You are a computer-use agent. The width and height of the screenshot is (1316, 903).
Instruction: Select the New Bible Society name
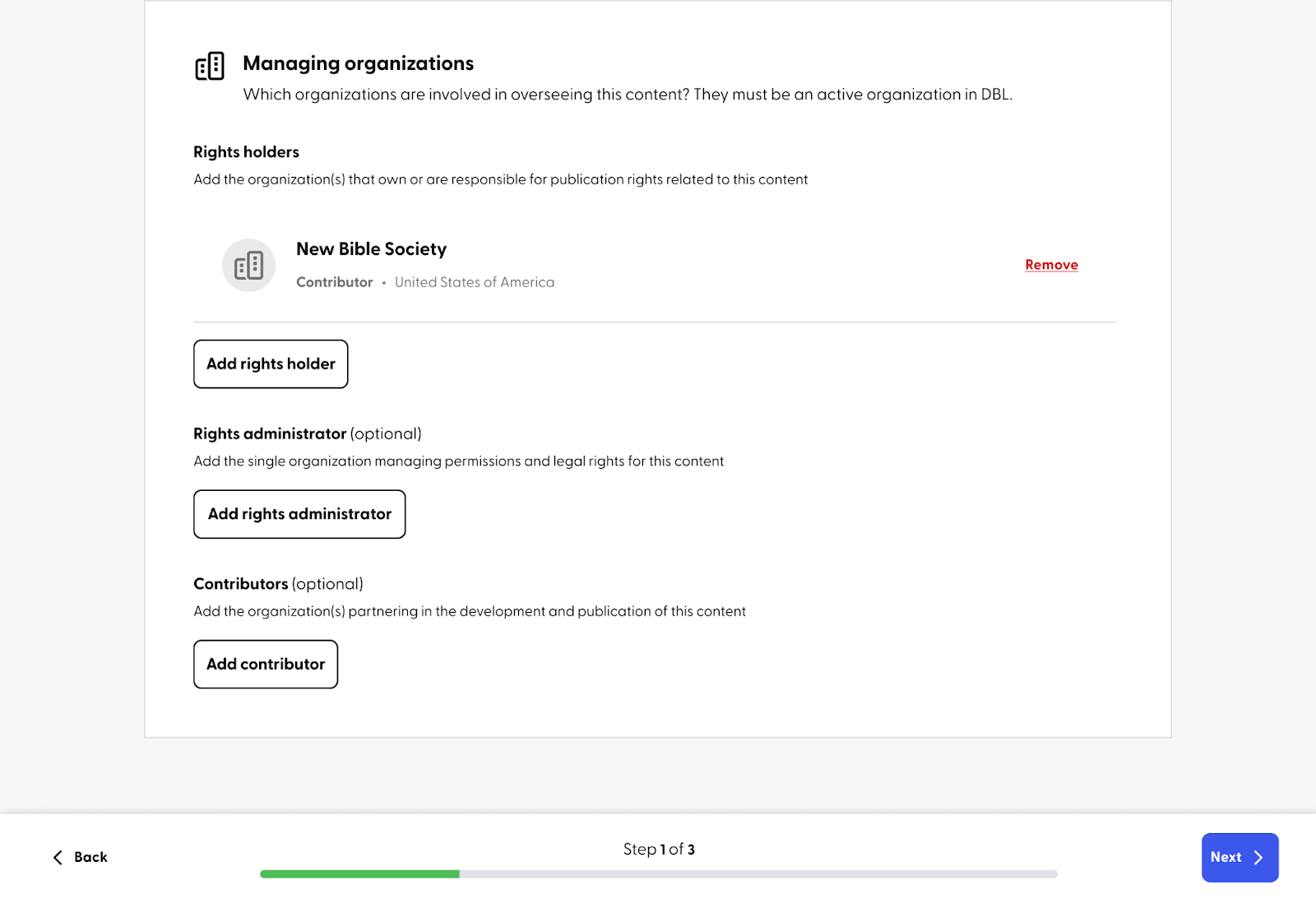(x=371, y=249)
